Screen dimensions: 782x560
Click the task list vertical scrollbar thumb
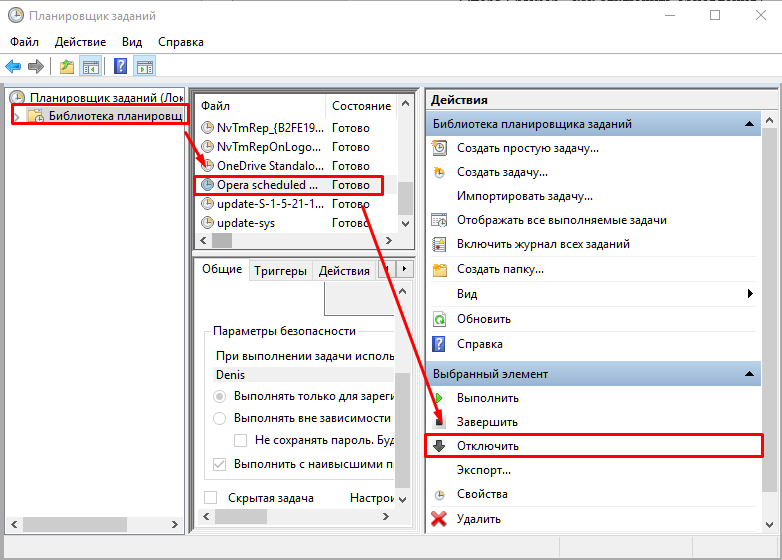pos(405,198)
